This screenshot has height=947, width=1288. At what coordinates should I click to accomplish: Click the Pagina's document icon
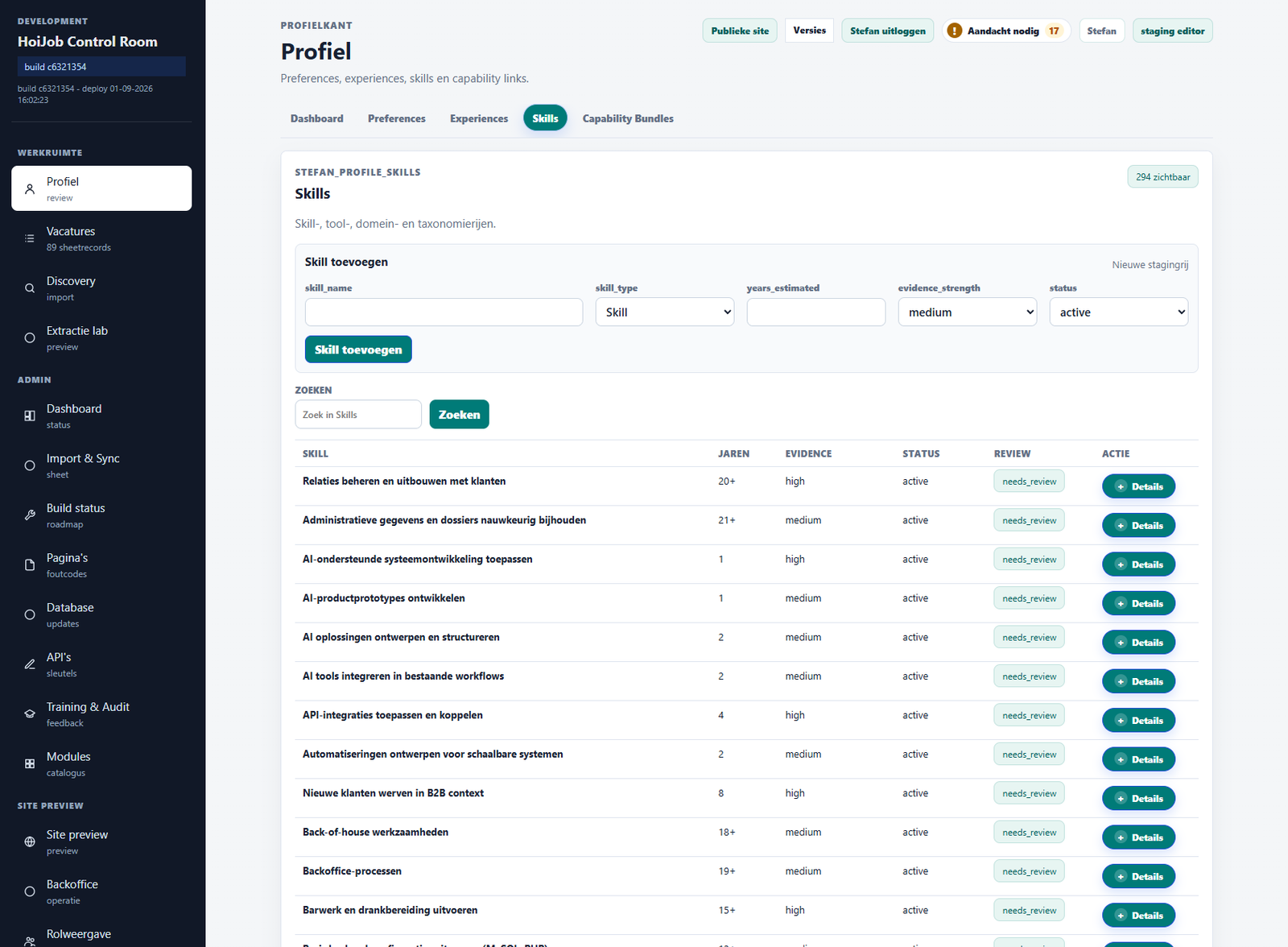pos(30,565)
